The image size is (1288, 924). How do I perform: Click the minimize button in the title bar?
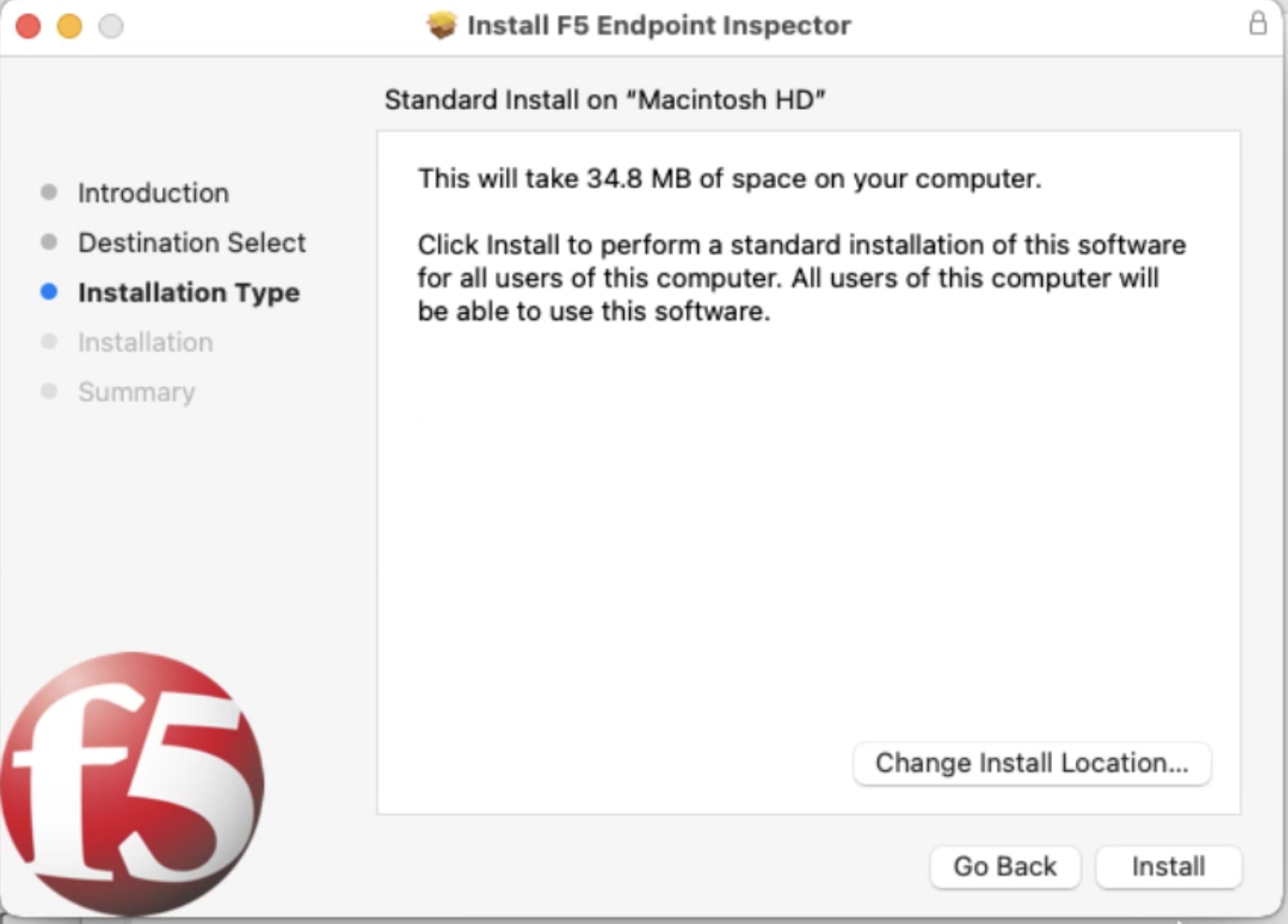tap(67, 28)
